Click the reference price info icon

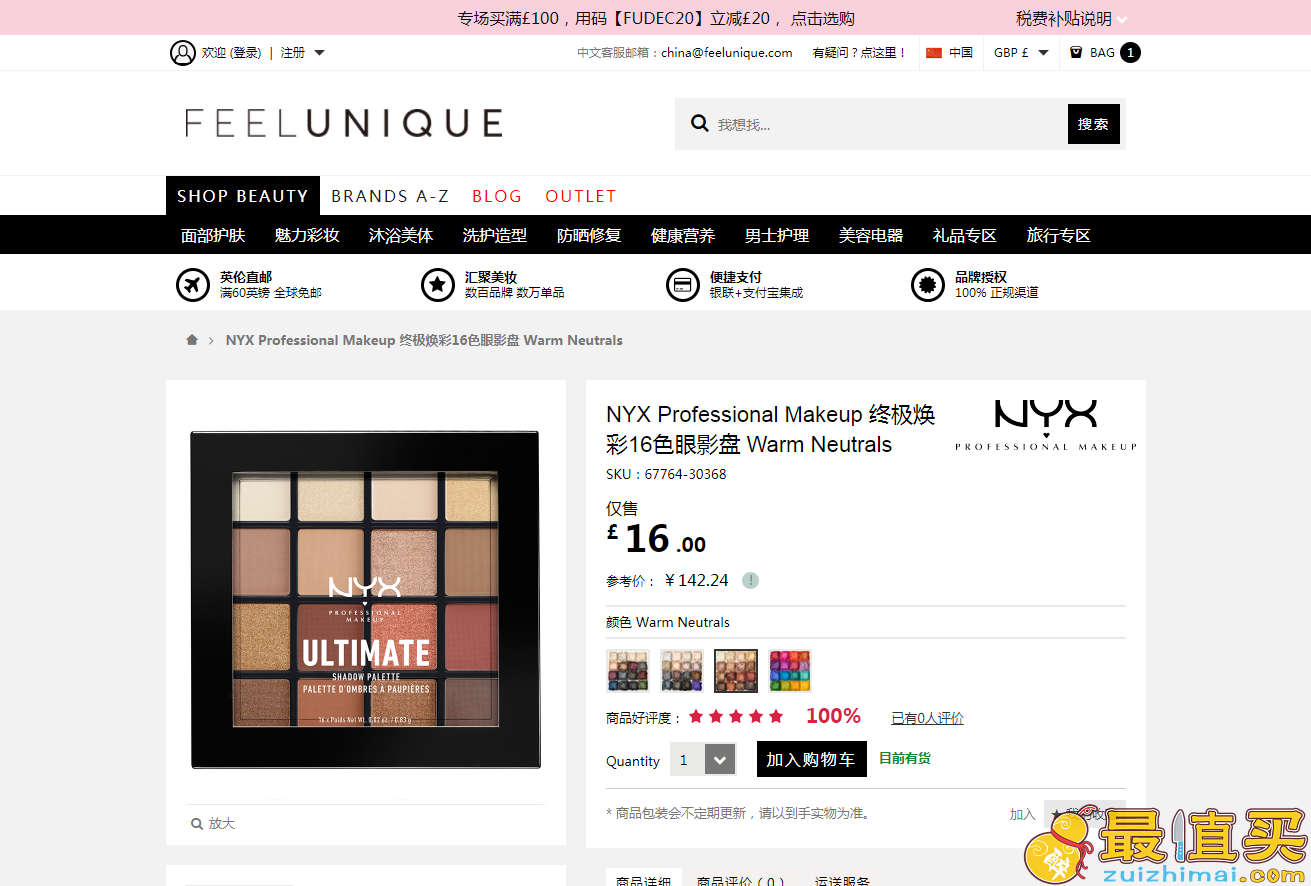click(x=750, y=580)
